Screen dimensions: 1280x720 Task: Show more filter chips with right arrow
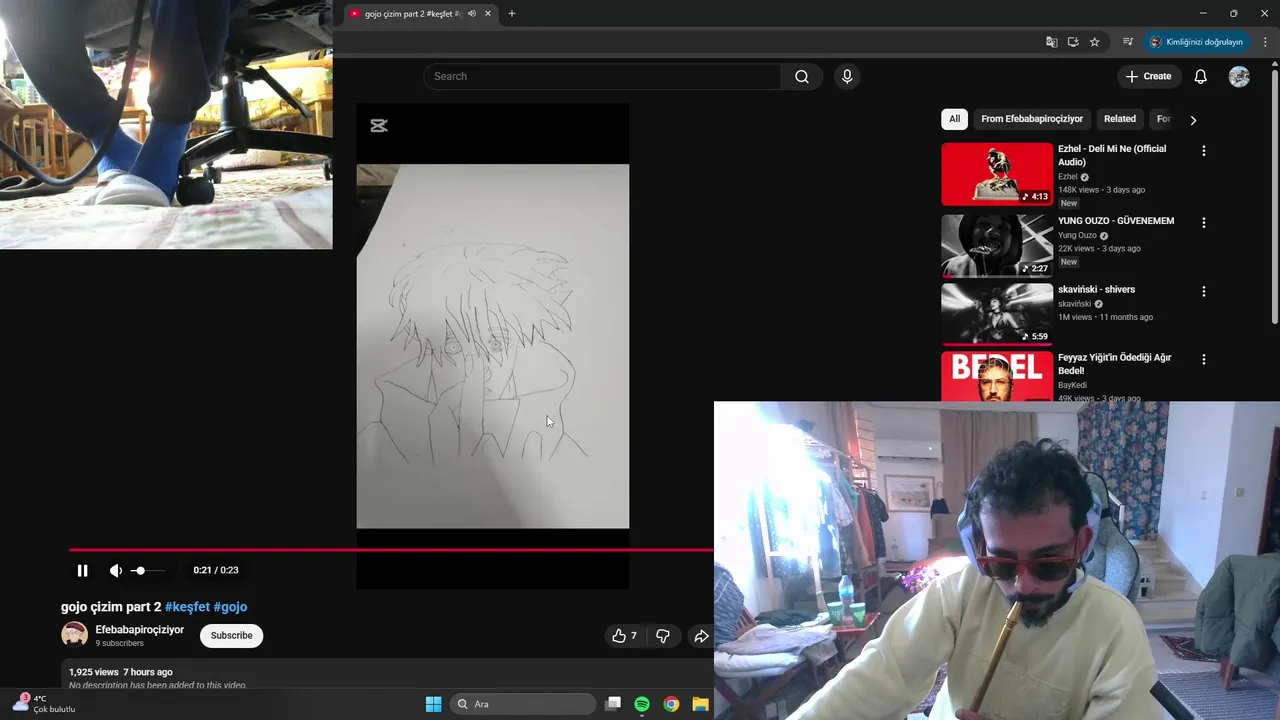click(x=1193, y=120)
